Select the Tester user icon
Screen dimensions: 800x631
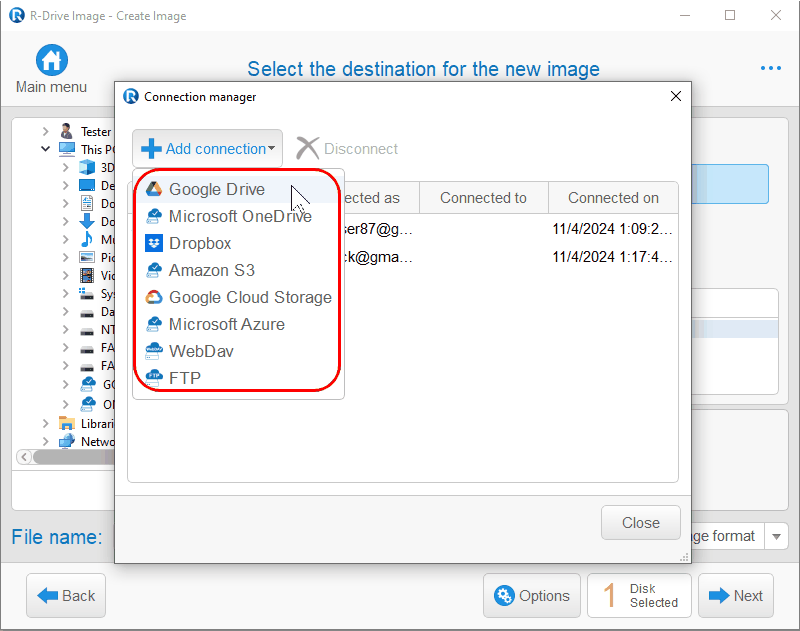coord(66,131)
